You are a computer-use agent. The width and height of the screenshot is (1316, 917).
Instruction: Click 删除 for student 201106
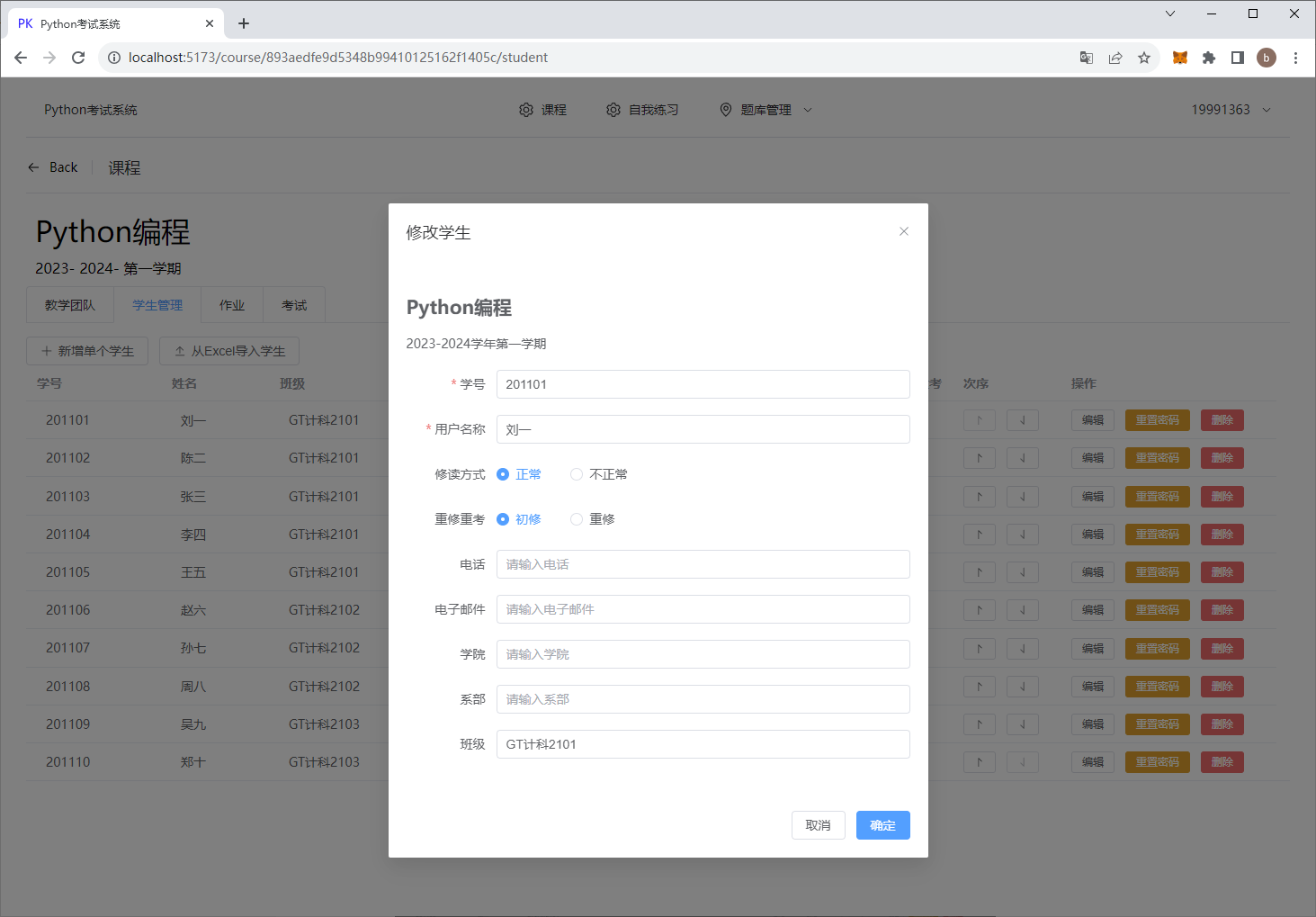(x=1222, y=610)
